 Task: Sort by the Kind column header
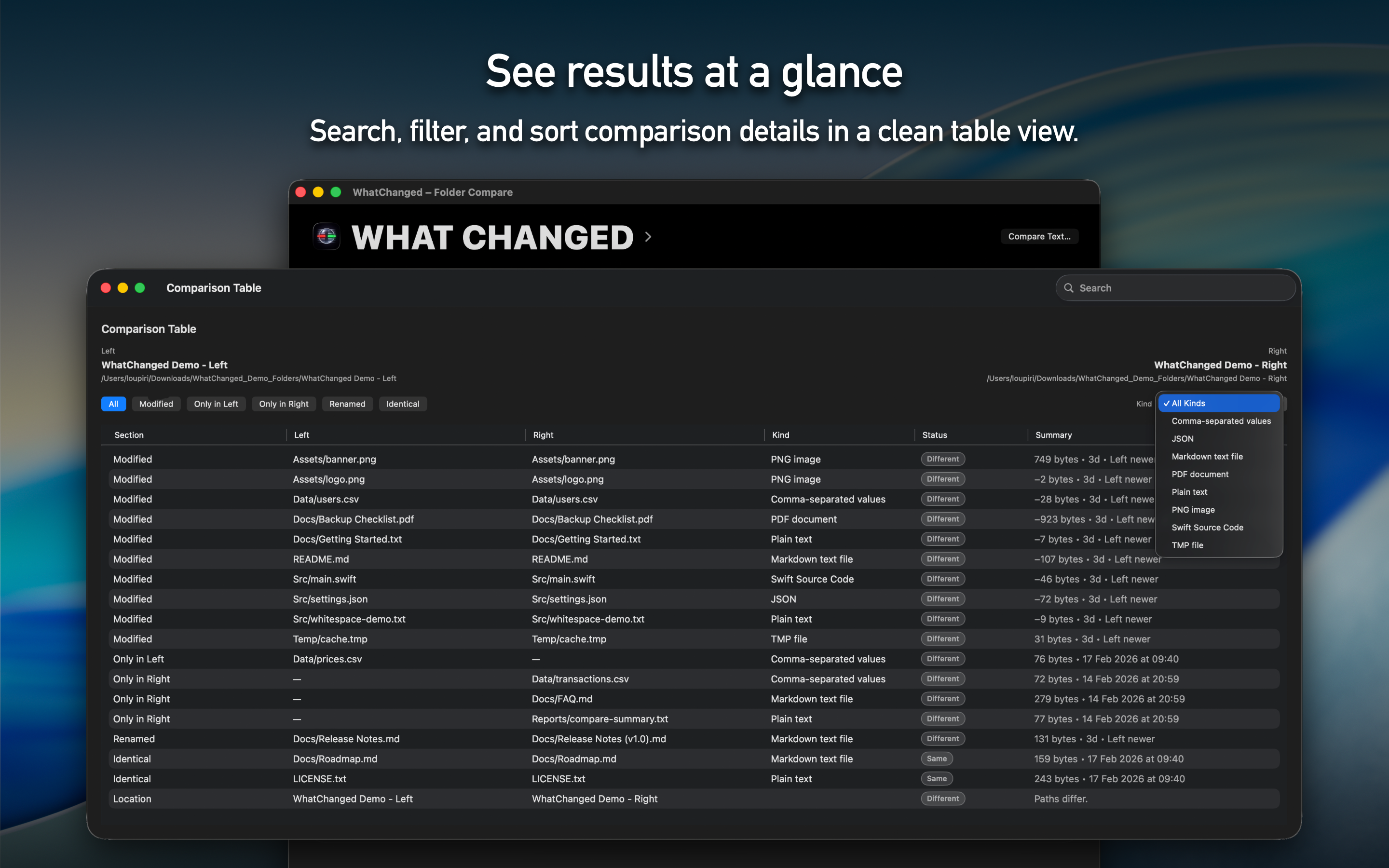point(781,434)
